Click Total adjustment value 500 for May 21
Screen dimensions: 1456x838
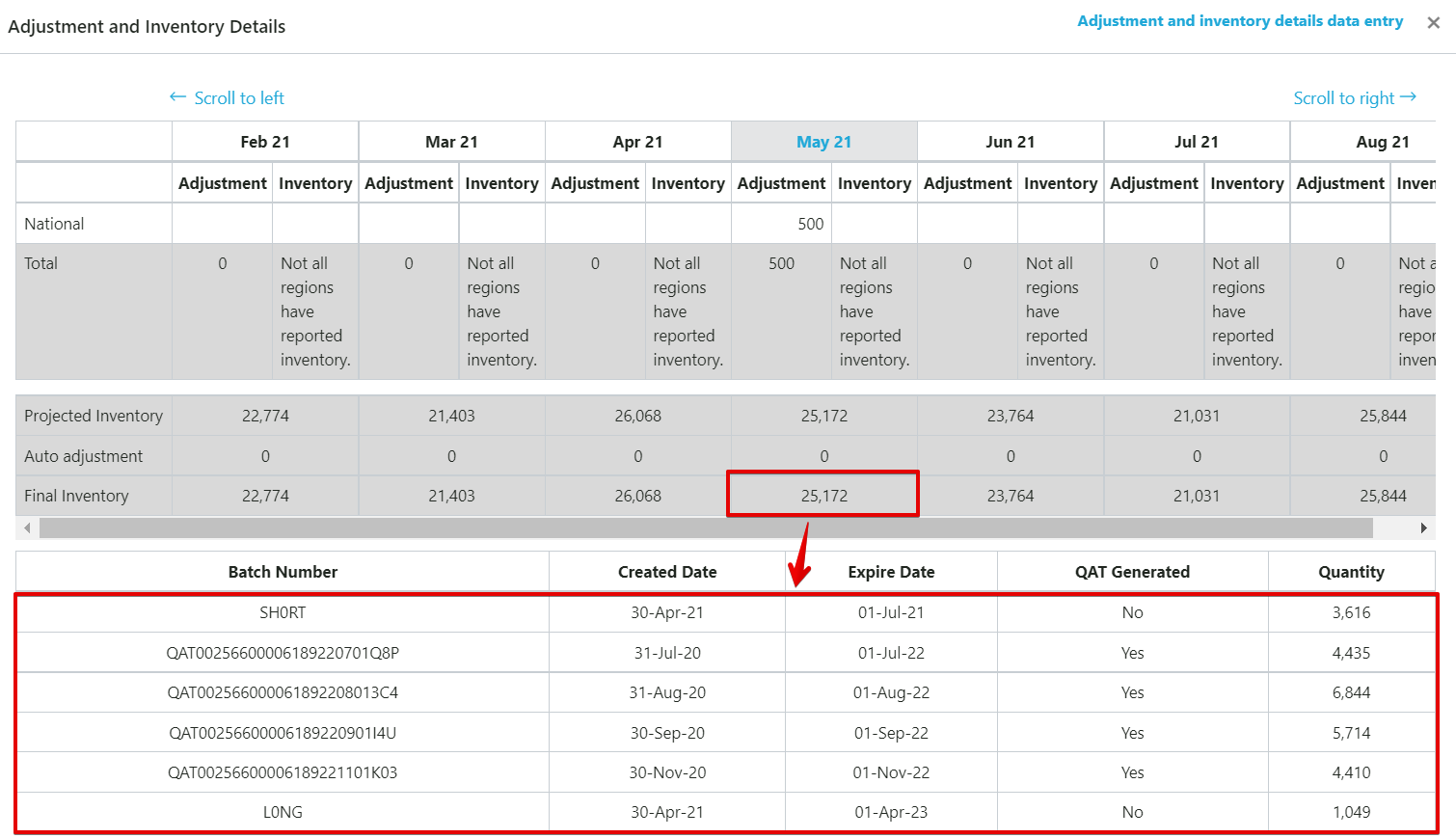point(782,263)
